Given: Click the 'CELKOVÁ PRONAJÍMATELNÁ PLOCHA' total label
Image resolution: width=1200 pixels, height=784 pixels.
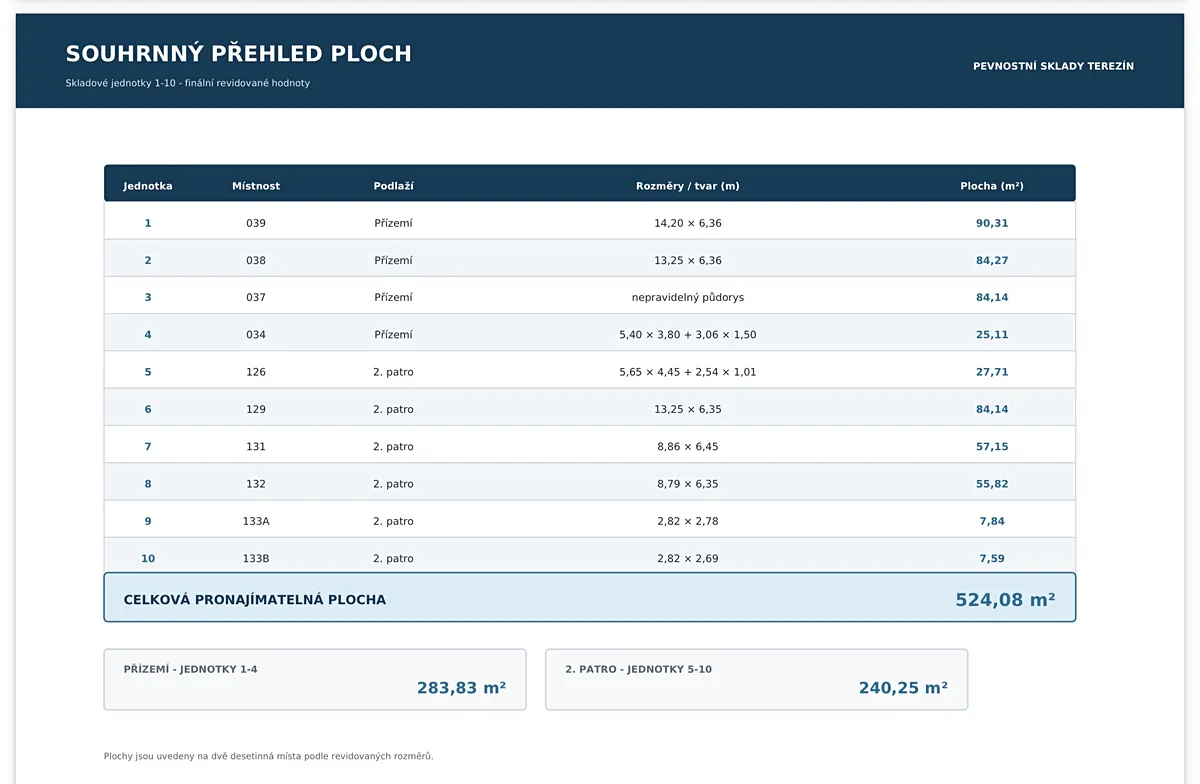Looking at the screenshot, I should point(255,600).
